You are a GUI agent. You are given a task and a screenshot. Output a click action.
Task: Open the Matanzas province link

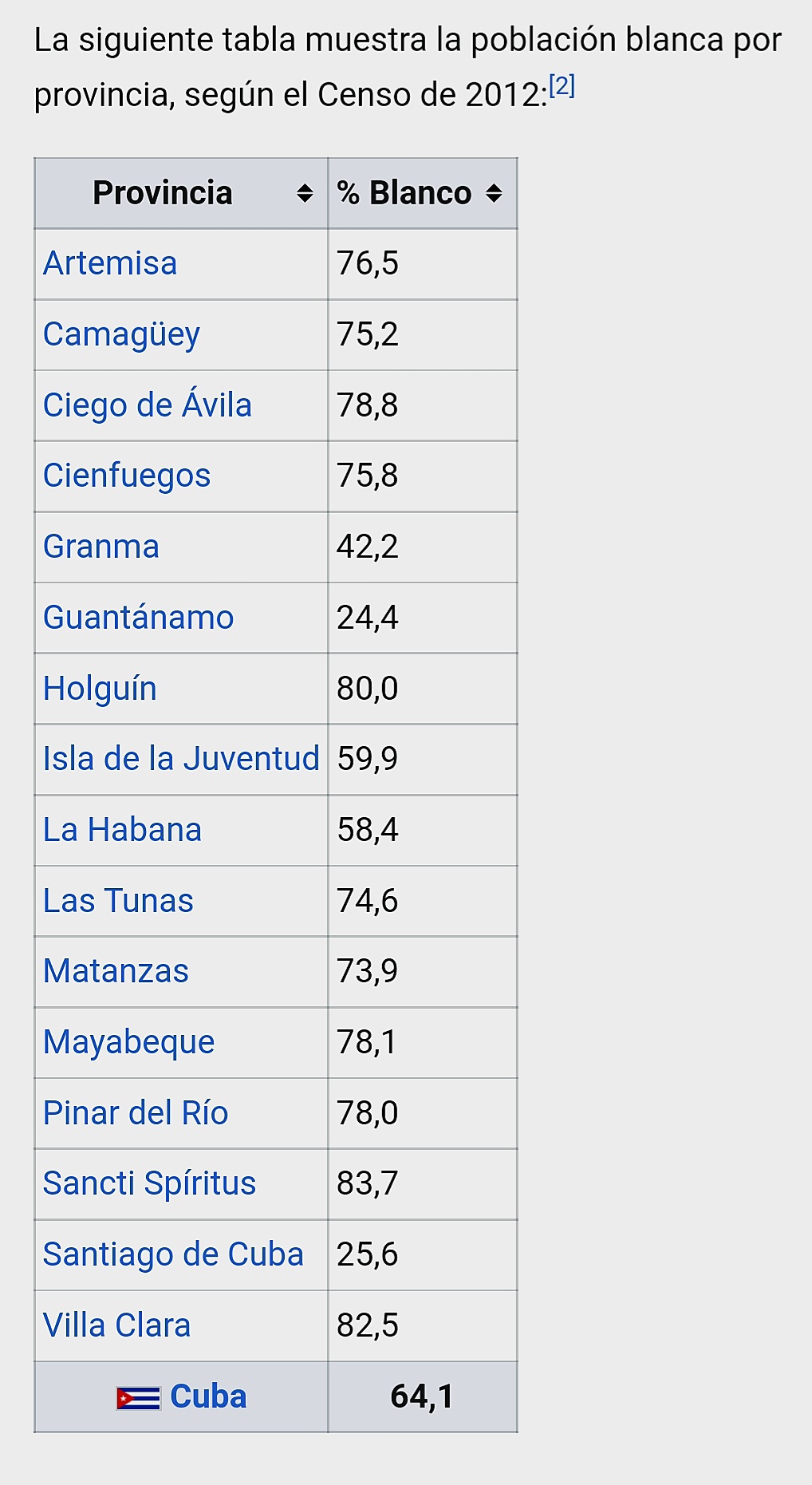[x=116, y=971]
